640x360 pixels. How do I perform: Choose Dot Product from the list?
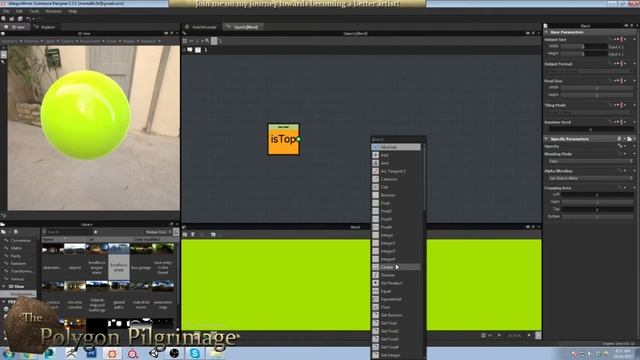(x=396, y=283)
